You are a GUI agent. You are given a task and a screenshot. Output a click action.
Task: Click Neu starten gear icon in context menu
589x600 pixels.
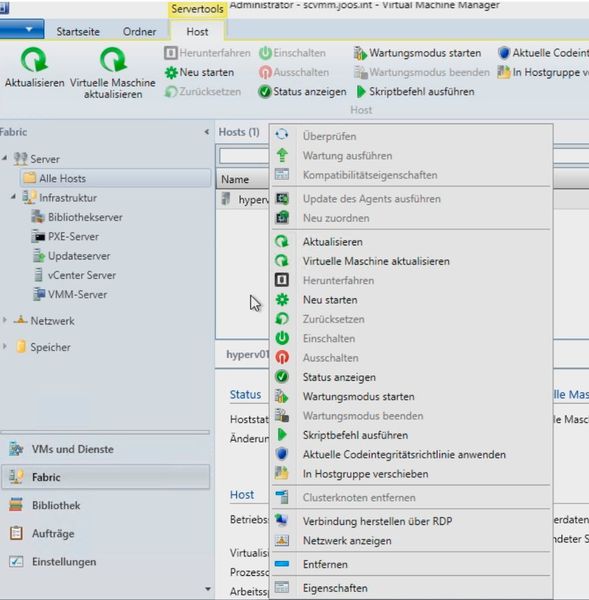tap(282, 300)
